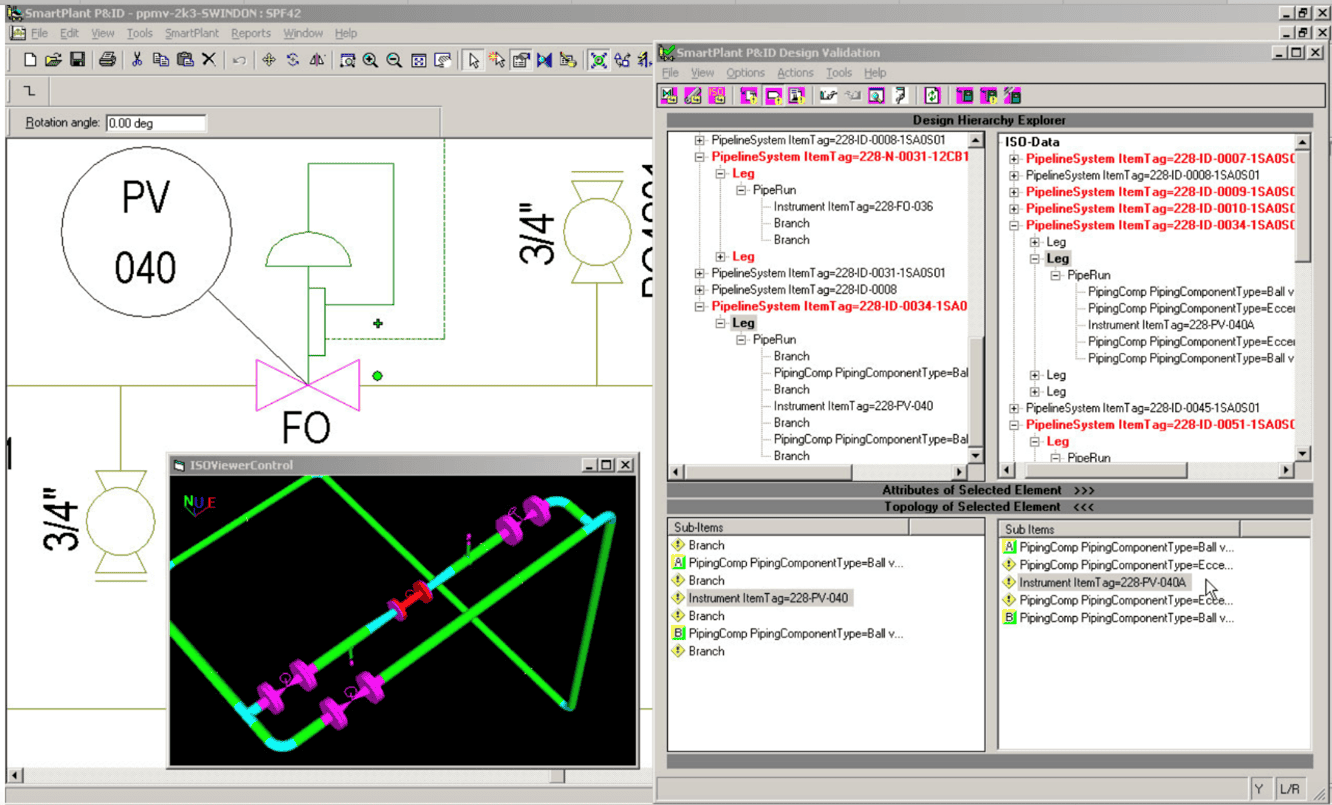Click the Refresh validation data icon

point(932,95)
